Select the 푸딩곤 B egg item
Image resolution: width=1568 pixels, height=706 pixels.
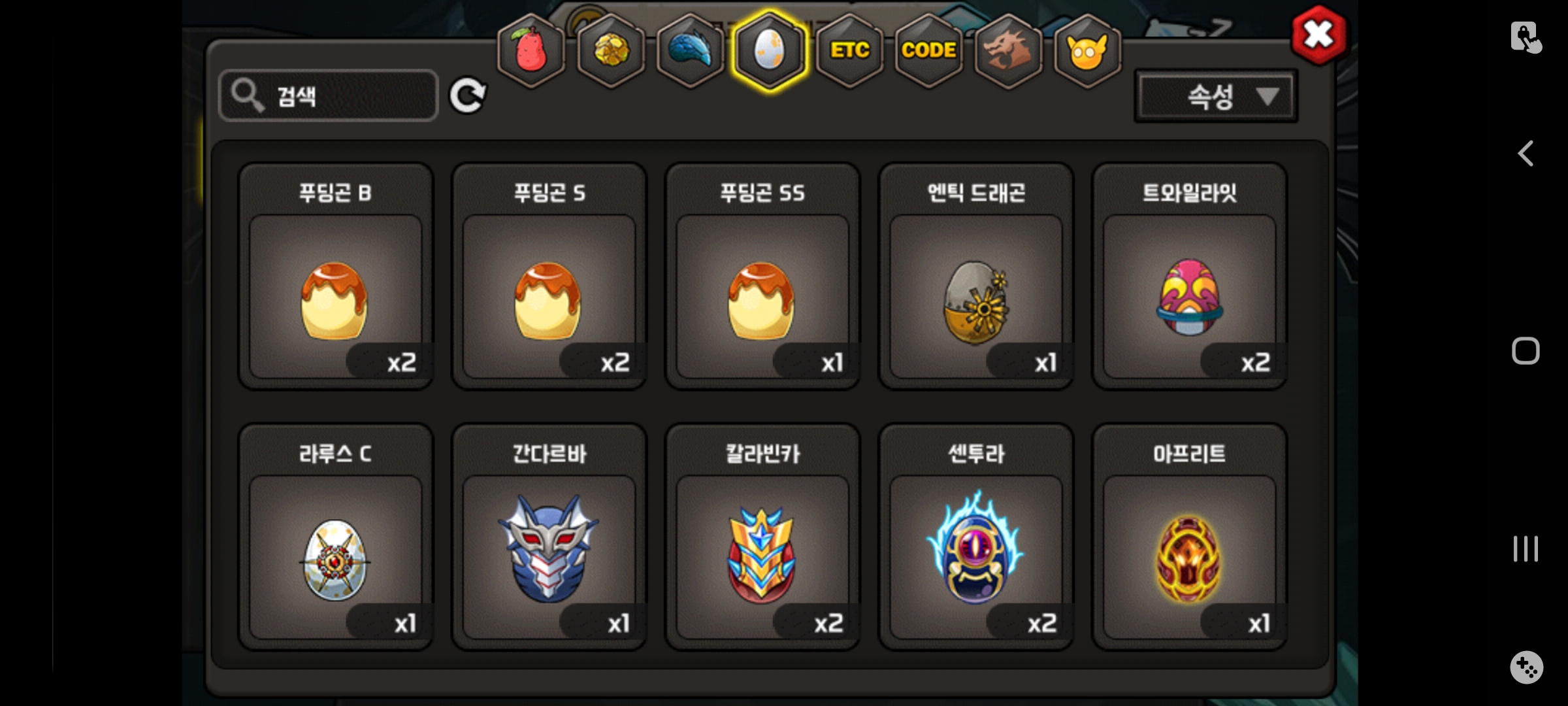tap(336, 277)
